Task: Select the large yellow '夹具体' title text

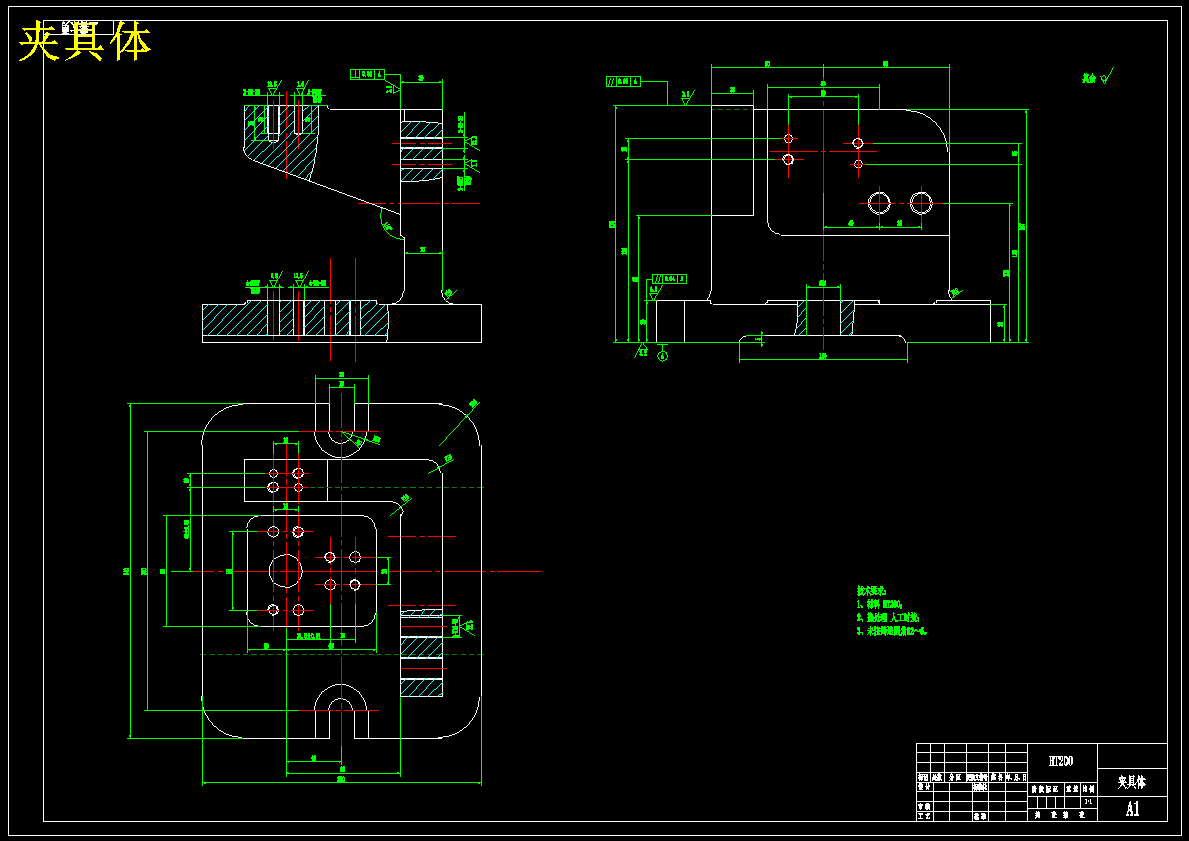Action: (84, 42)
